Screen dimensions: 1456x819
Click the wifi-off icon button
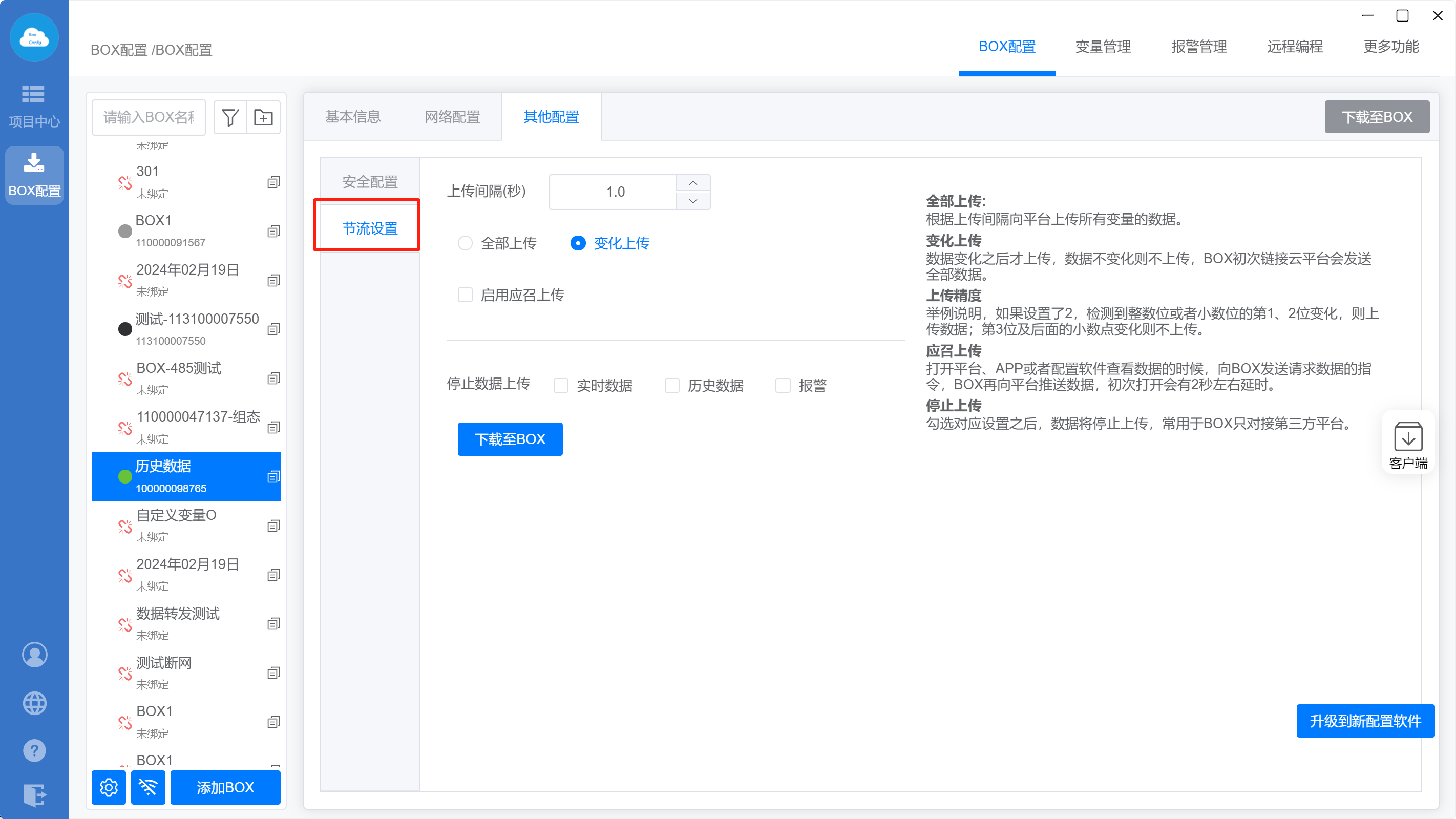(148, 787)
